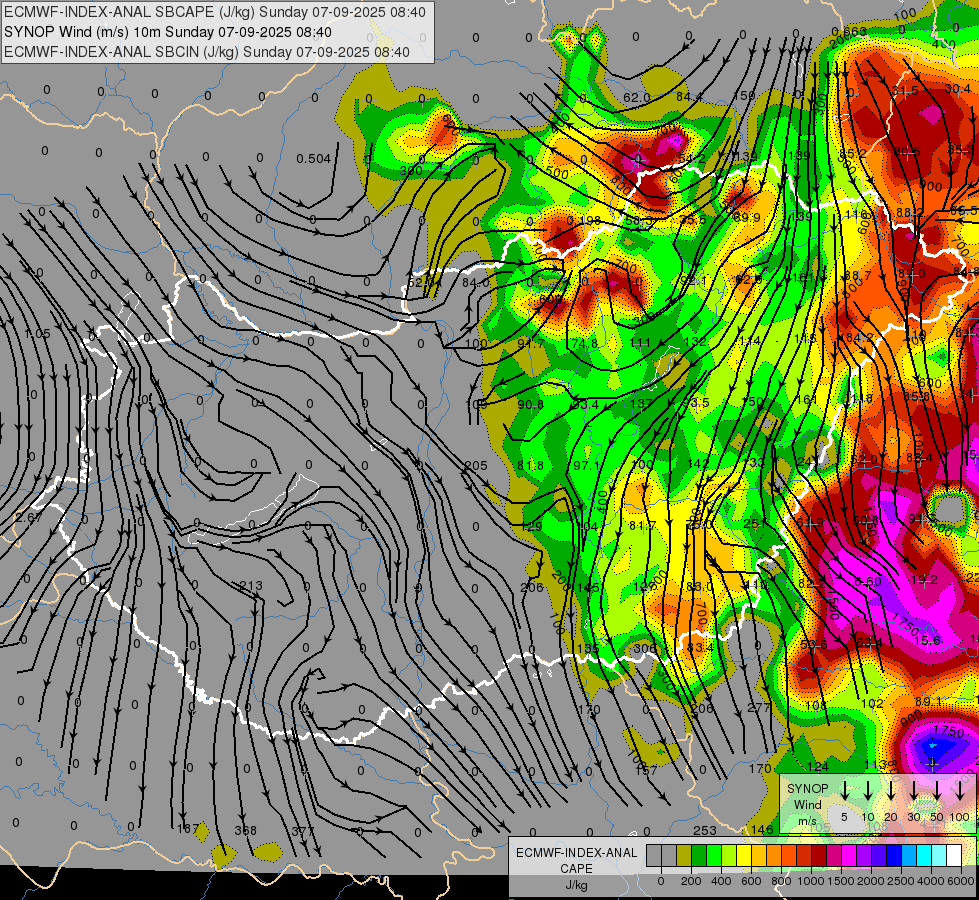979x900 pixels.
Task: Click the m/s unit label in wind legend
Action: (x=807, y=821)
